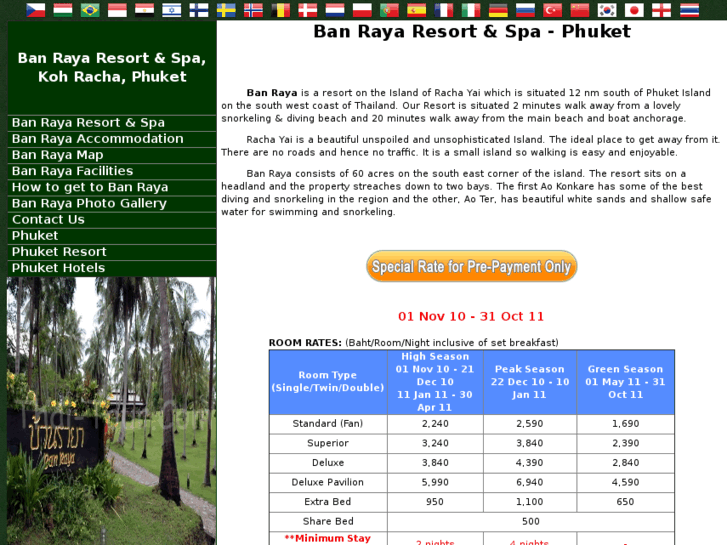
Task: Select the Belgian flag language icon
Action: 281,10
